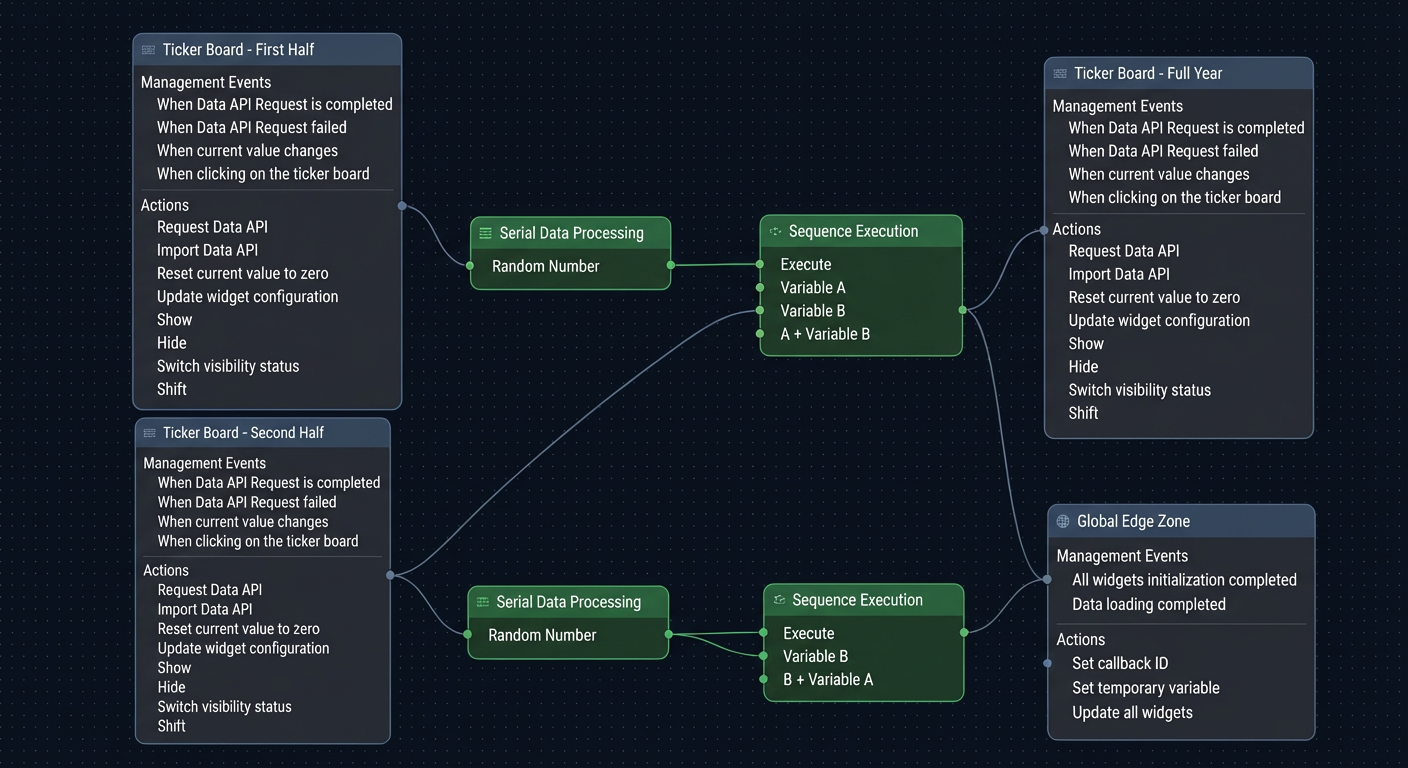Select Hide action in Second Half board
Screen dimensions: 1408x768
coord(171,687)
